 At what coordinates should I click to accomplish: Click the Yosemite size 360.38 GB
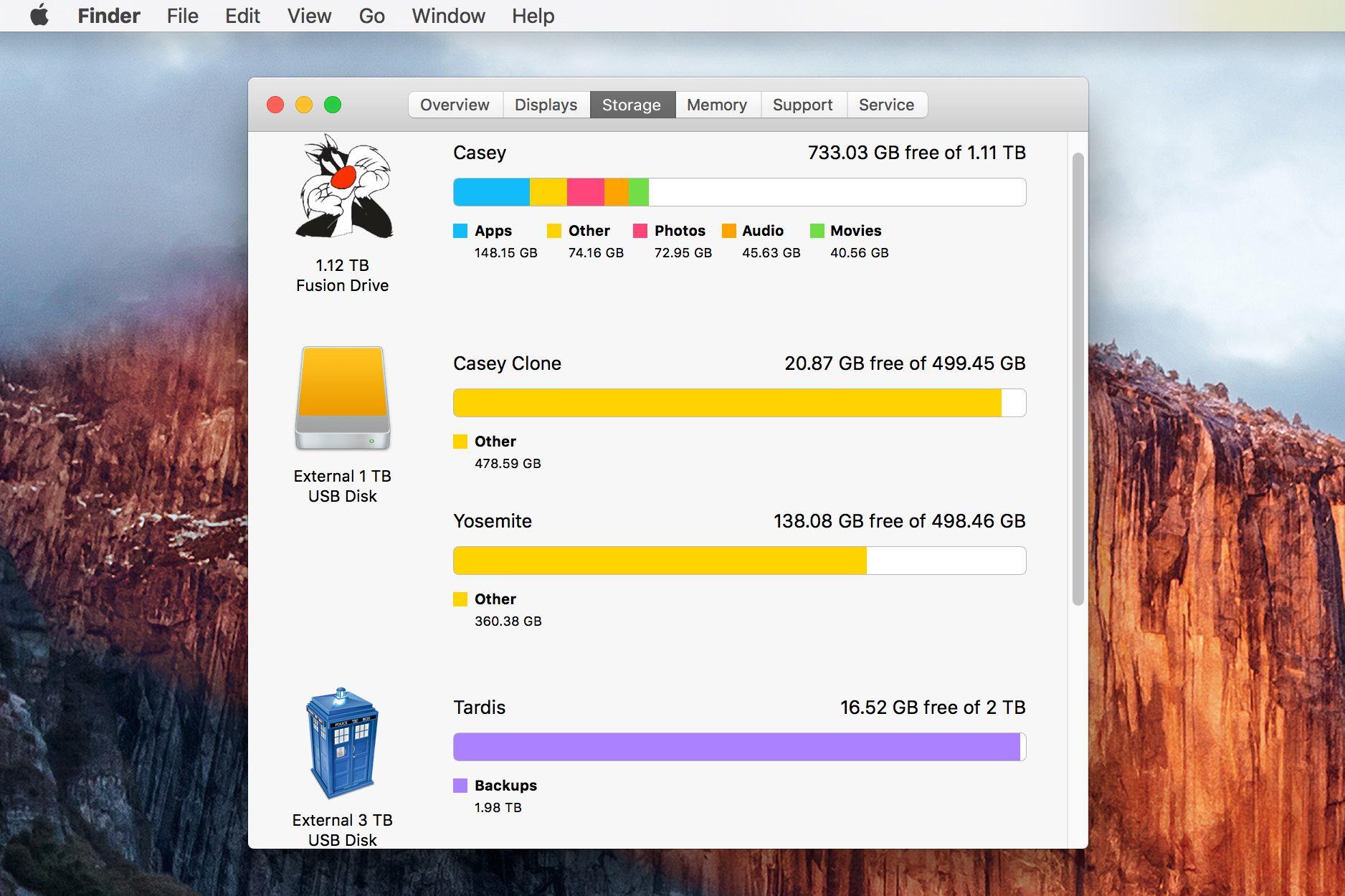508,621
